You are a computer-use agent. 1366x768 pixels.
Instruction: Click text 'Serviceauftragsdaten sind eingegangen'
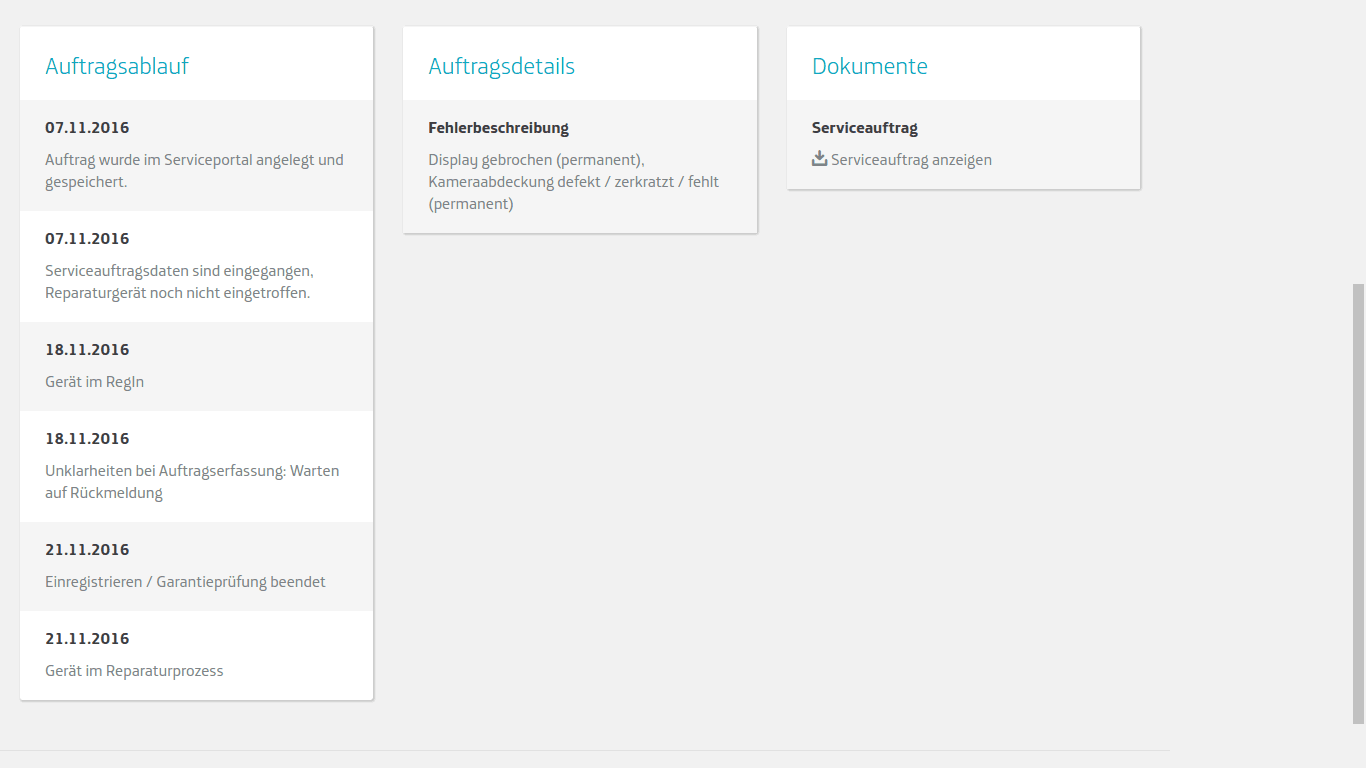click(179, 271)
